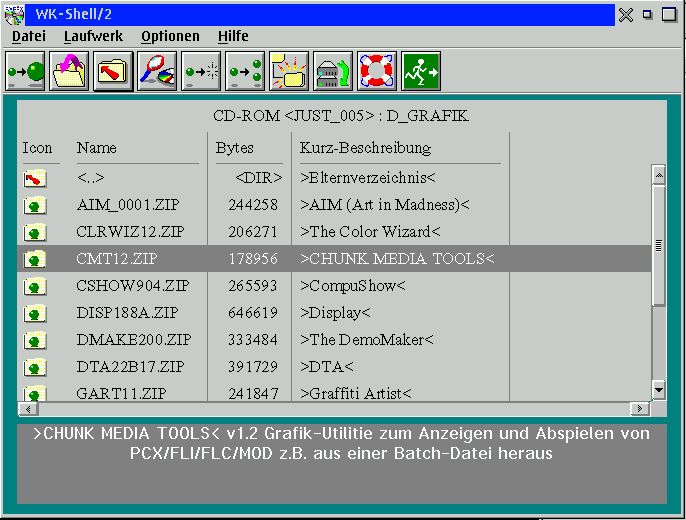Click the file icon for GART11.ZIP
This screenshot has height=520, width=686.
coord(35,393)
